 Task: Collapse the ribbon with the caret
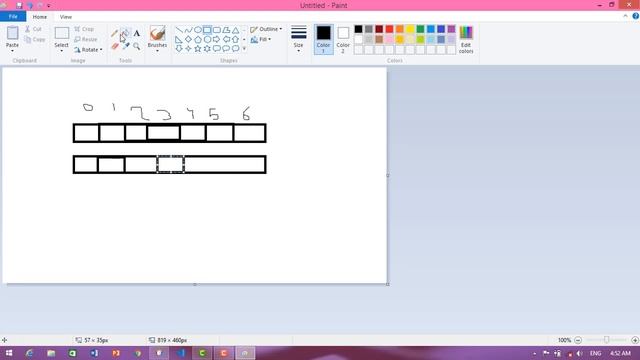pyautogui.click(x=625, y=16)
